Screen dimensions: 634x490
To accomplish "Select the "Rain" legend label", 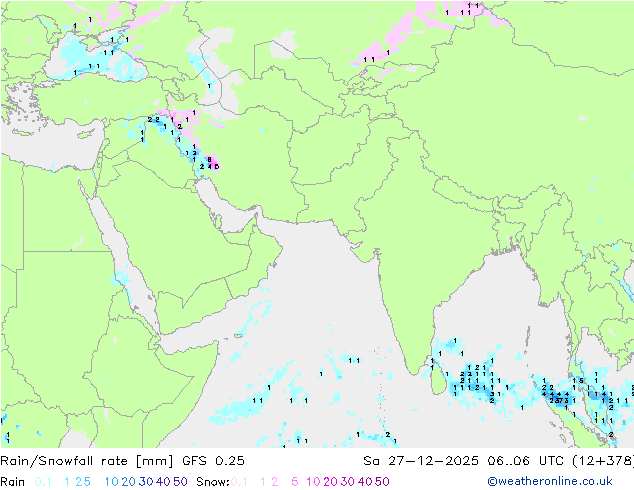I will point(13,482).
